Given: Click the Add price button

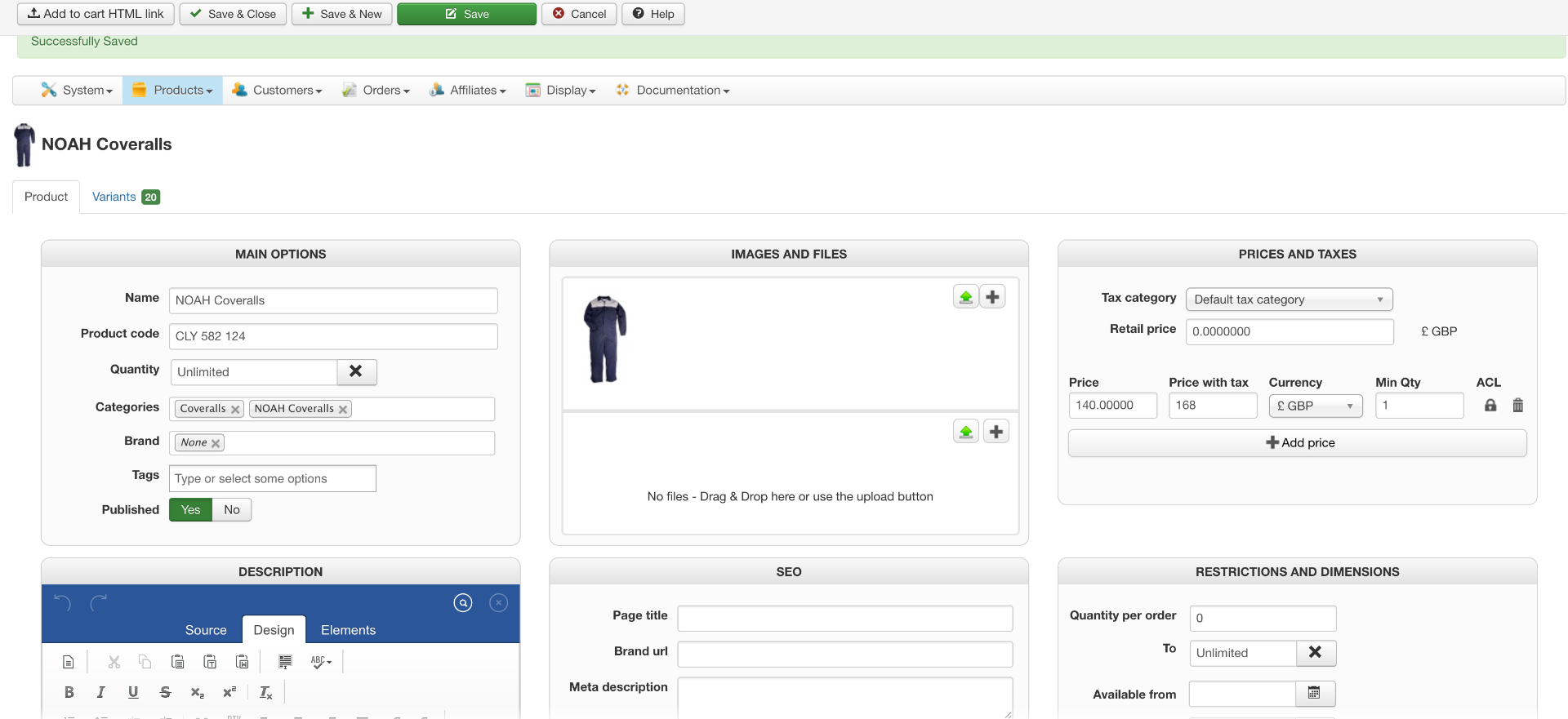Looking at the screenshot, I should pyautogui.click(x=1298, y=443).
